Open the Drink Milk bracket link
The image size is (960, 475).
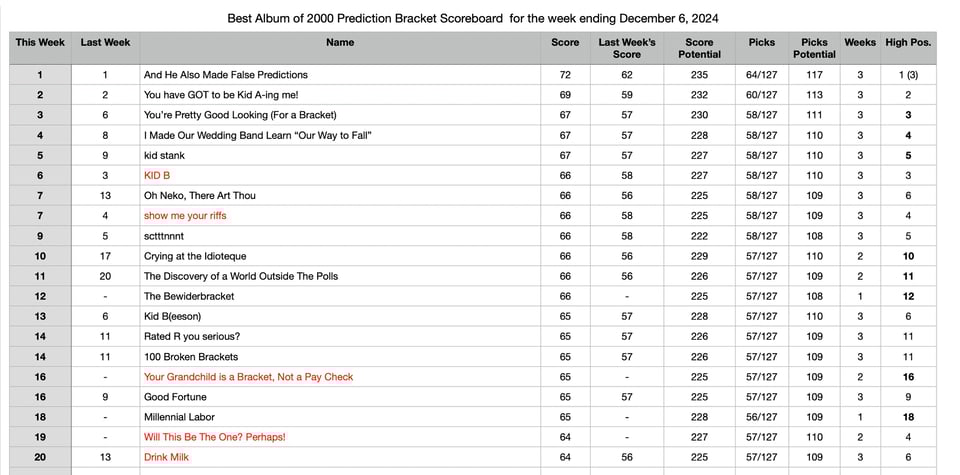point(166,457)
